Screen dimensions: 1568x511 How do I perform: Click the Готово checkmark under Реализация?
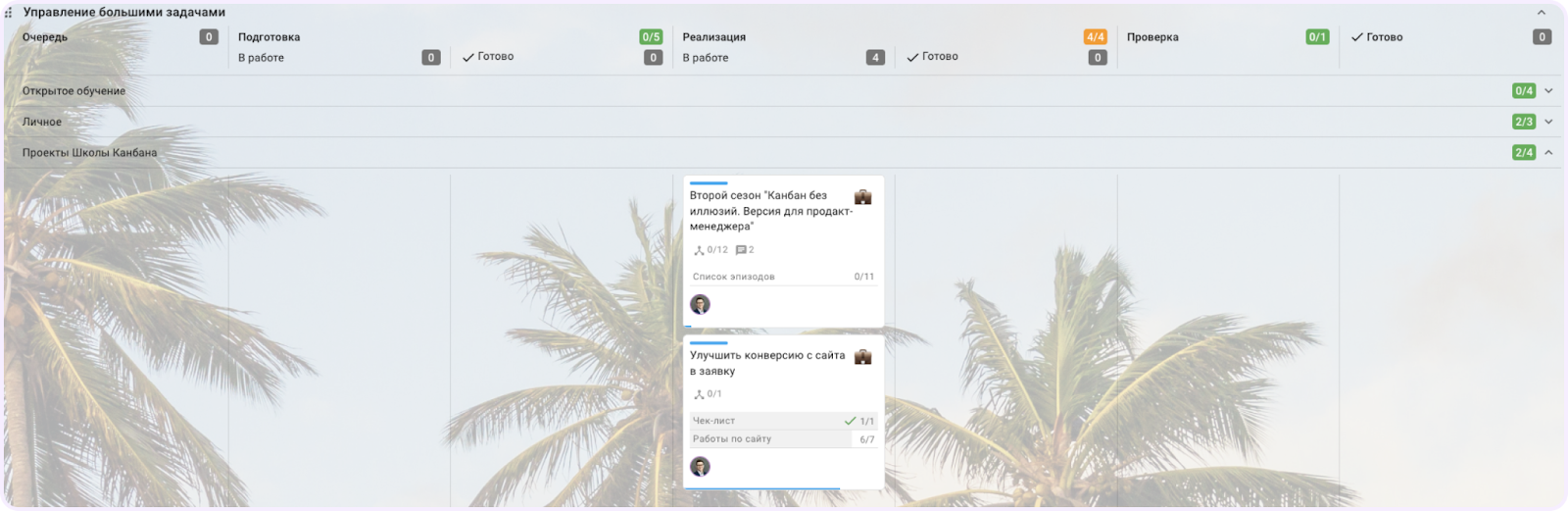point(912,57)
